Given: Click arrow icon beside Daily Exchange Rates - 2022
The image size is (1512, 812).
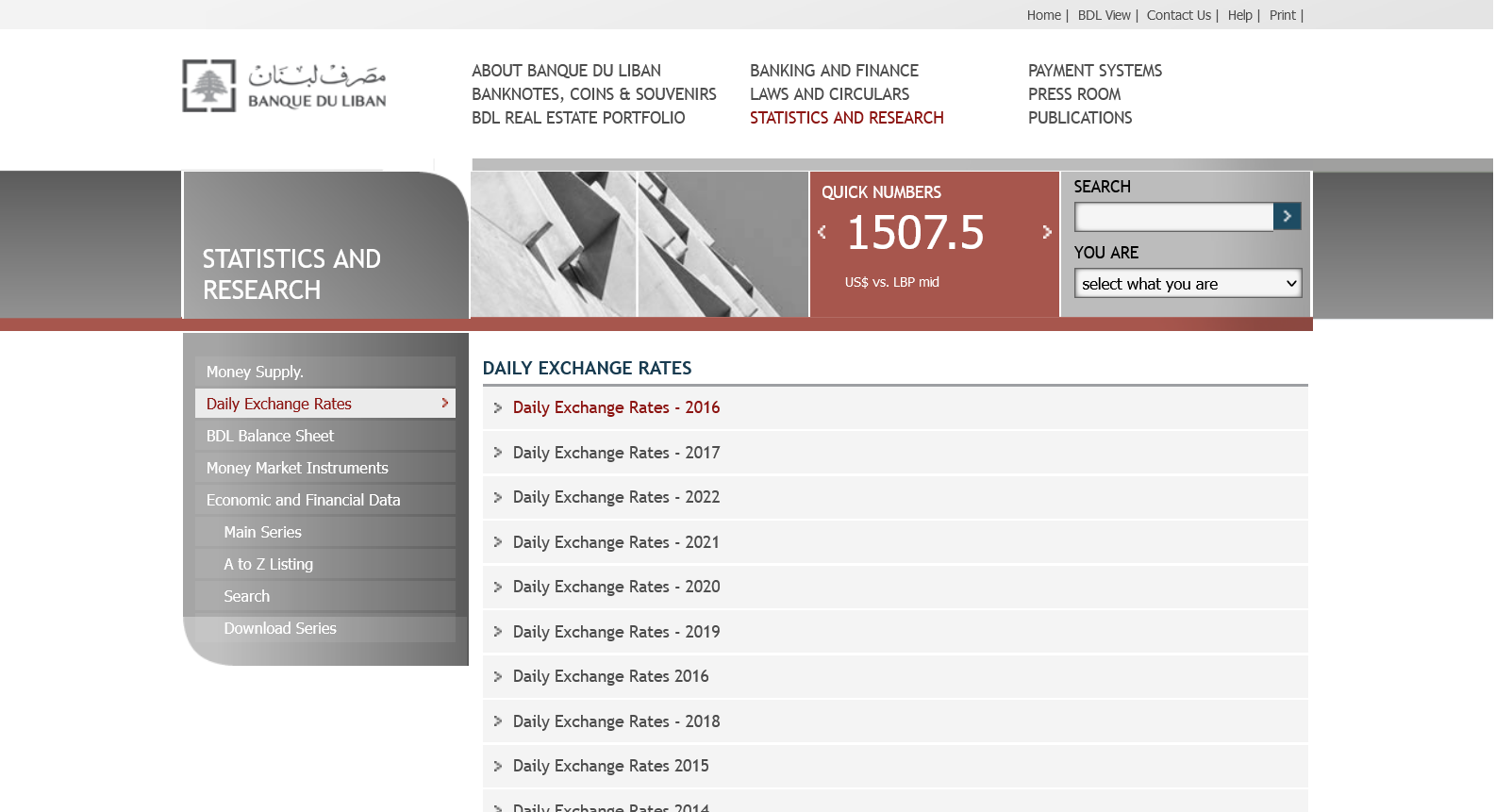Looking at the screenshot, I should click(498, 497).
